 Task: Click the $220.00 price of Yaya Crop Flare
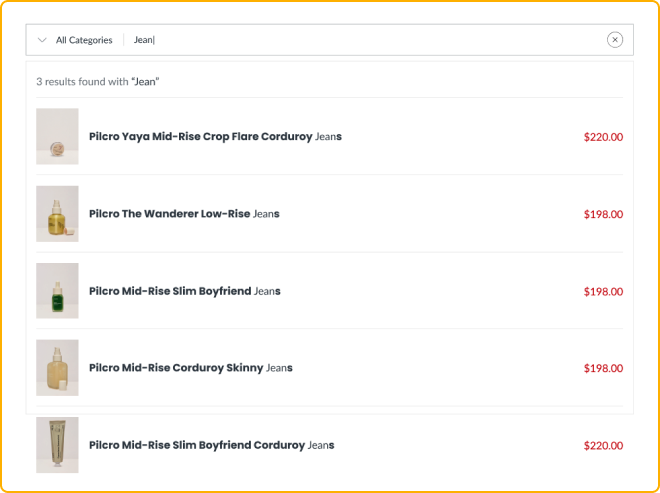603,137
